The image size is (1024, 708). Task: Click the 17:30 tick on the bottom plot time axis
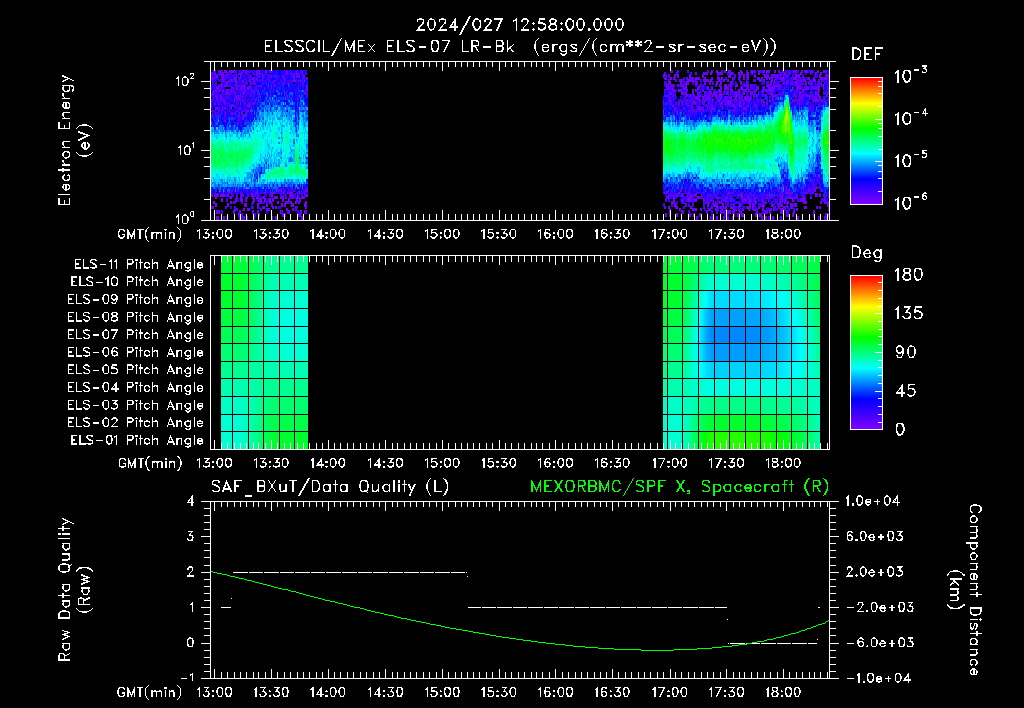tap(726, 692)
